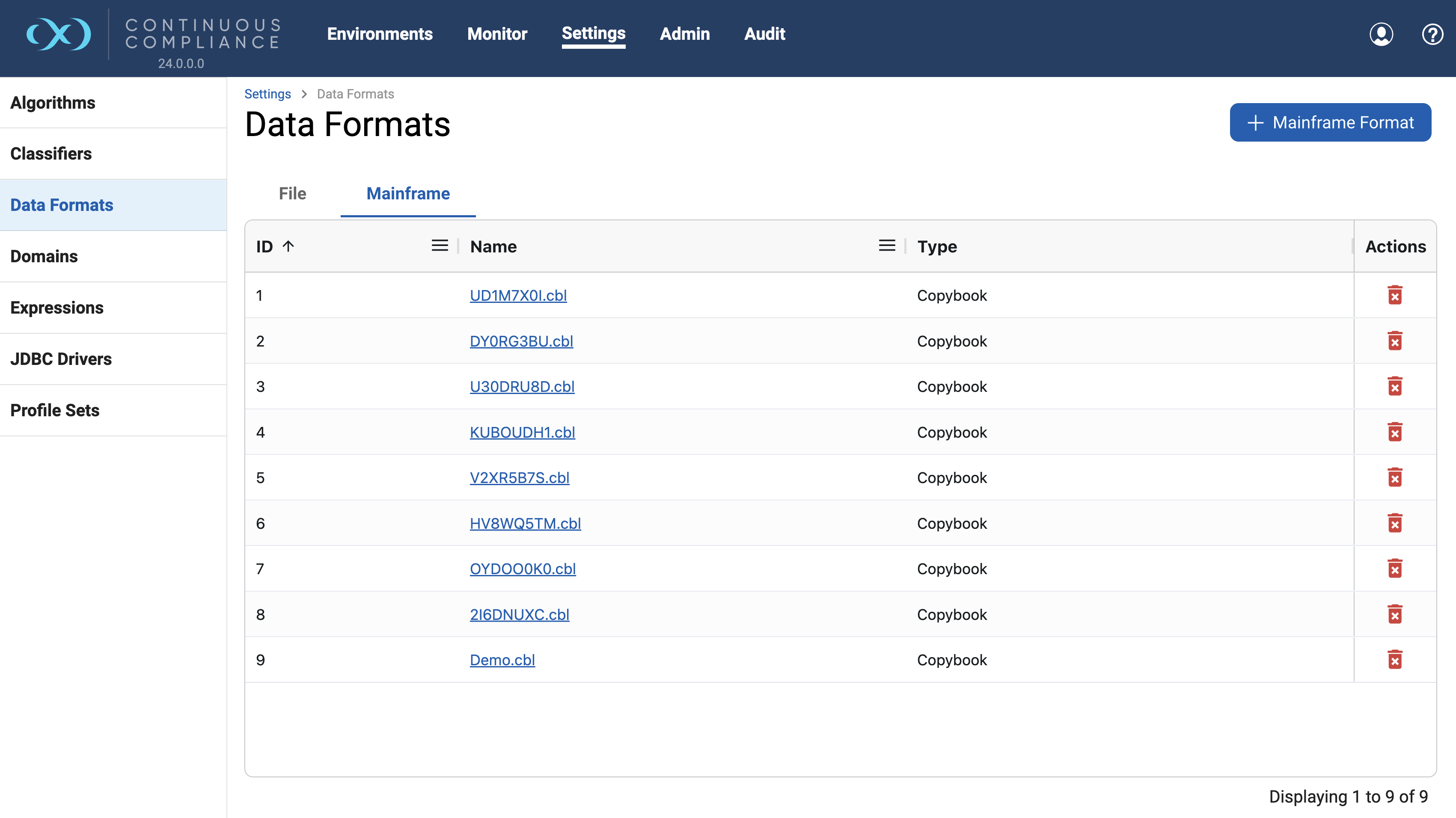Image resolution: width=1456 pixels, height=818 pixels.
Task: Open the Name column menu
Action: tap(887, 246)
